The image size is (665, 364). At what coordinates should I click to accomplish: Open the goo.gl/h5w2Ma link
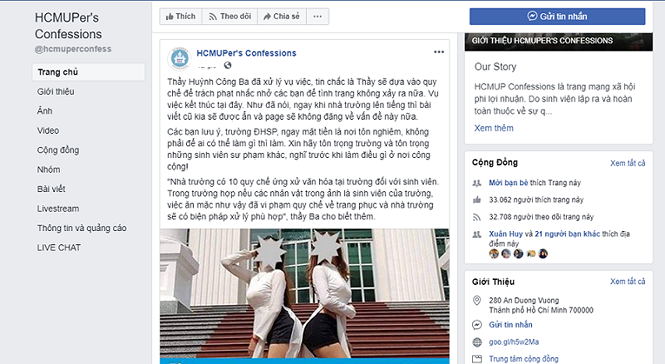tap(514, 342)
